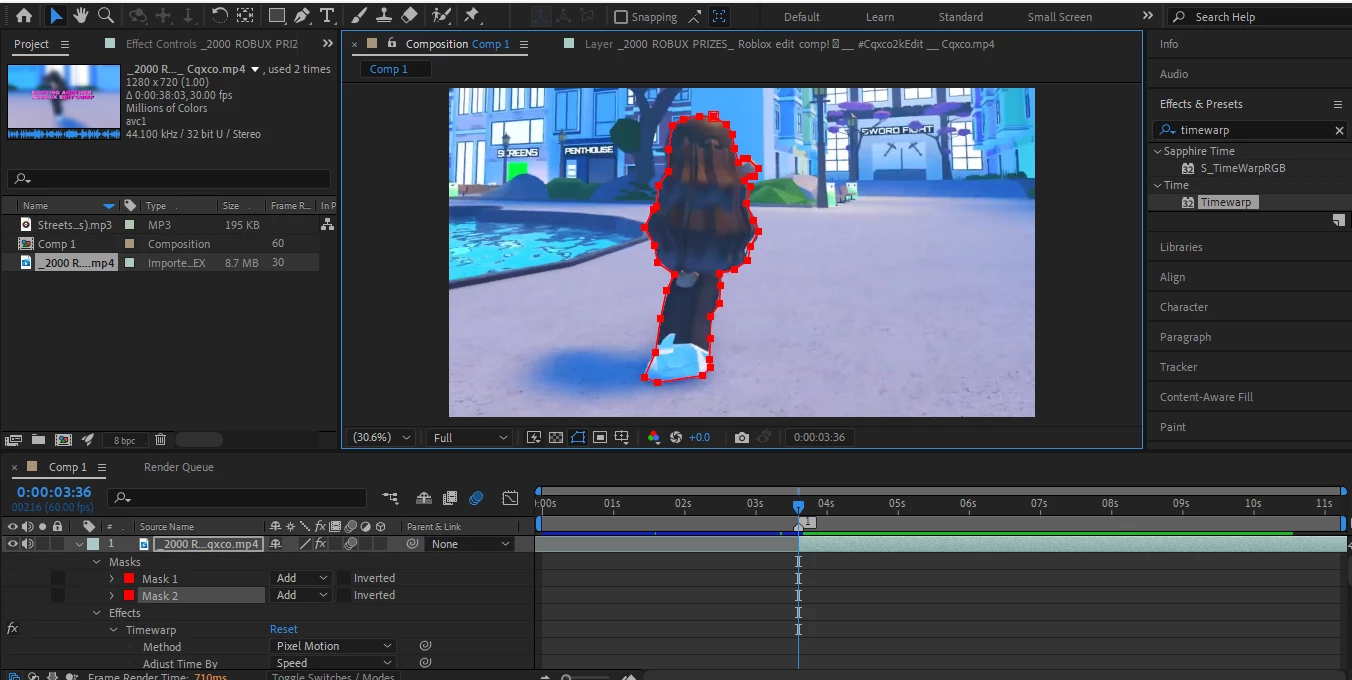The height and width of the screenshot is (680, 1352).
Task: Open magnification dropdown showing 30.6%
Action: point(380,437)
